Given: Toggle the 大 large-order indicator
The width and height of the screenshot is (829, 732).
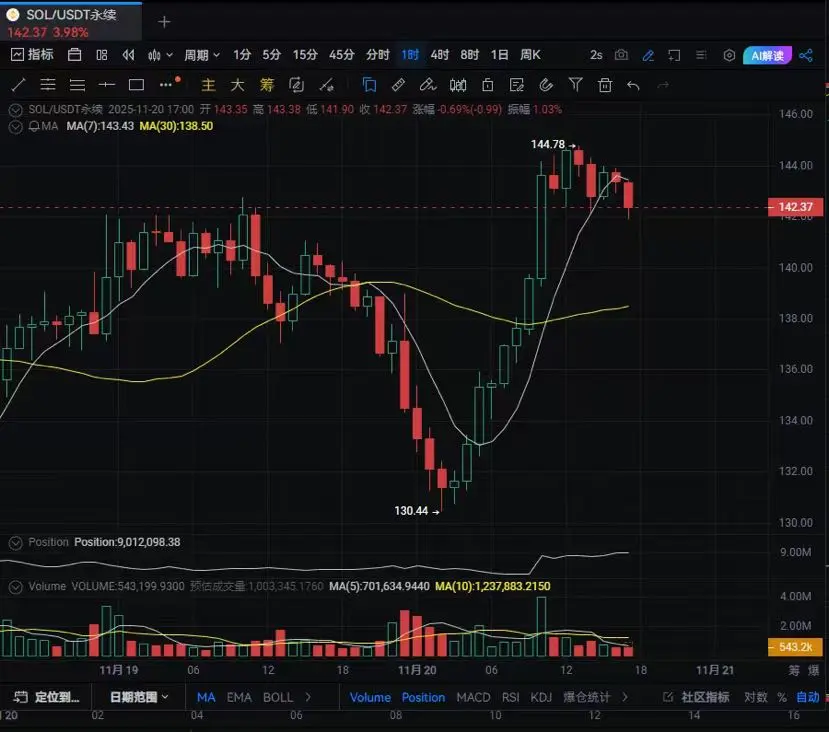Looking at the screenshot, I should 237,85.
